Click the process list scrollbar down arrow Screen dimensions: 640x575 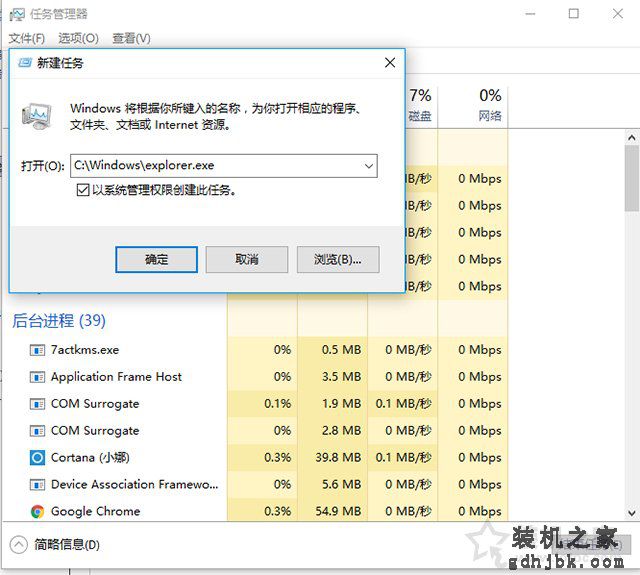point(631,513)
